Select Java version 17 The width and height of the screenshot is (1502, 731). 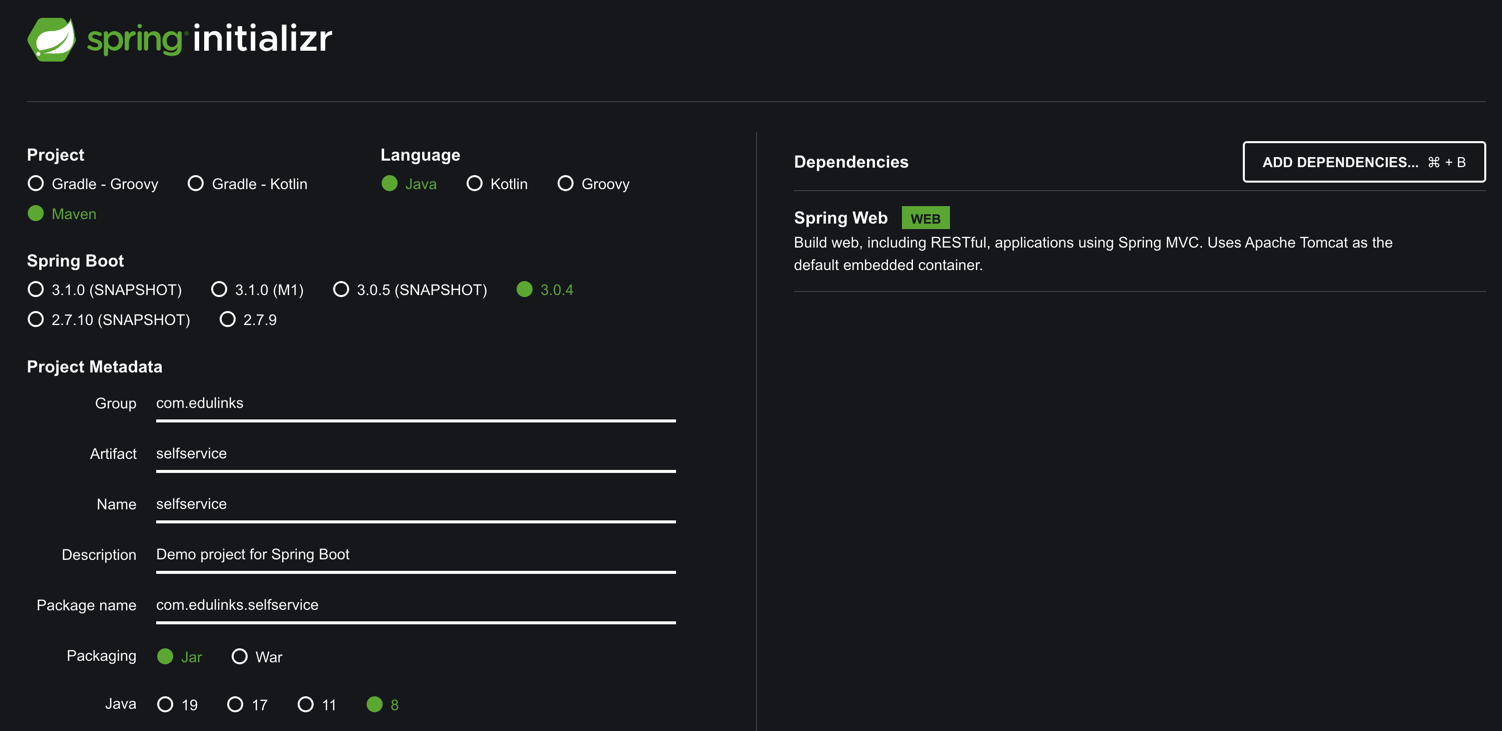[247, 705]
